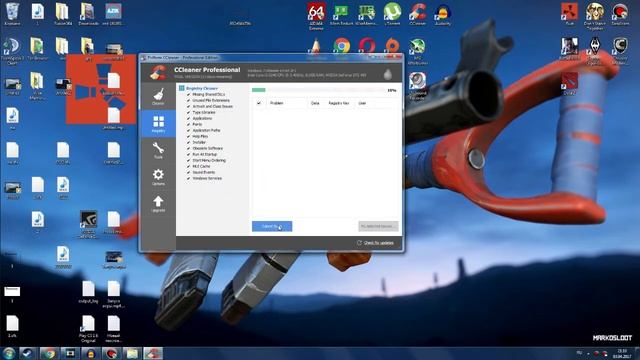The width and height of the screenshot is (640, 360).
Task: Launch uTorrent from the desktop
Action: [x=392, y=14]
